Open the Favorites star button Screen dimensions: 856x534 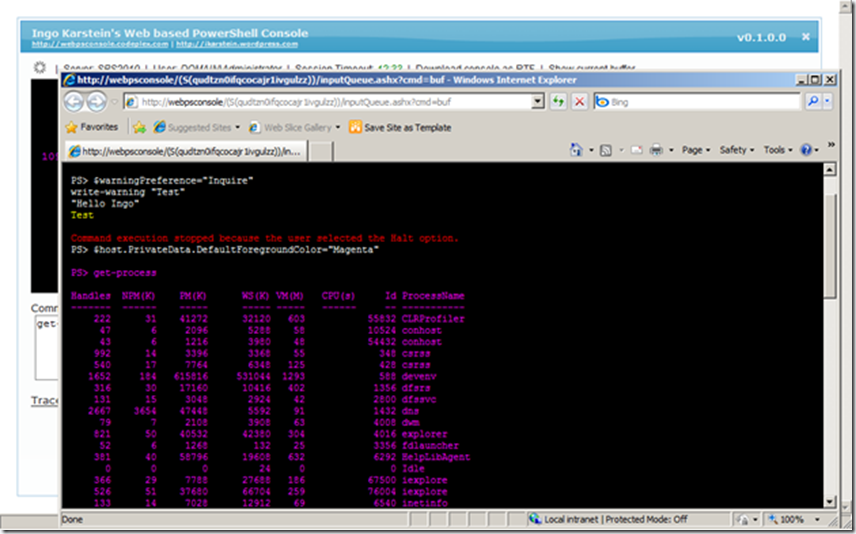click(x=92, y=127)
